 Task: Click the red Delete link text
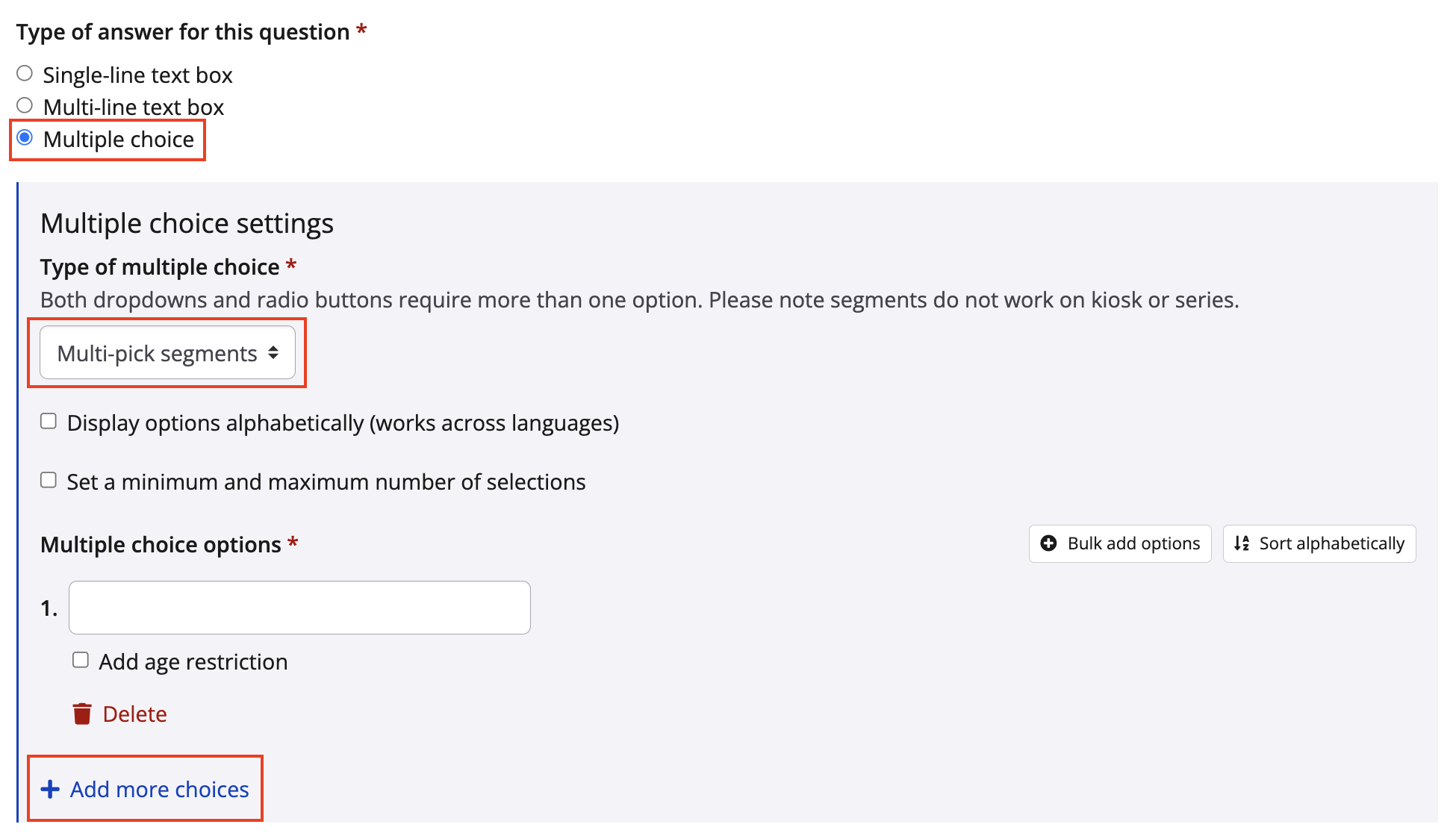[x=134, y=714]
